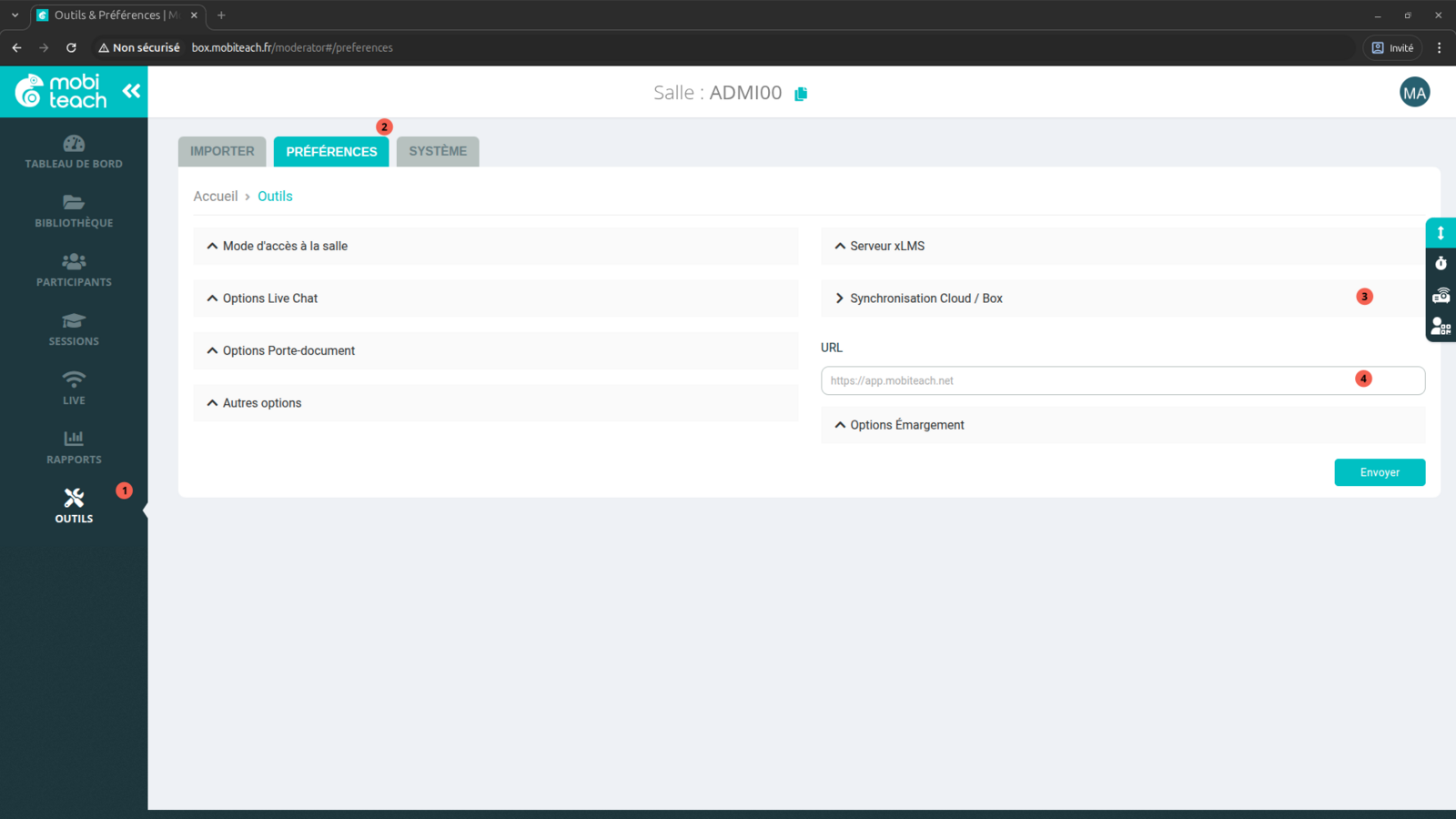Focus the URL input field
The height and width of the screenshot is (819, 1456).
point(1123,380)
